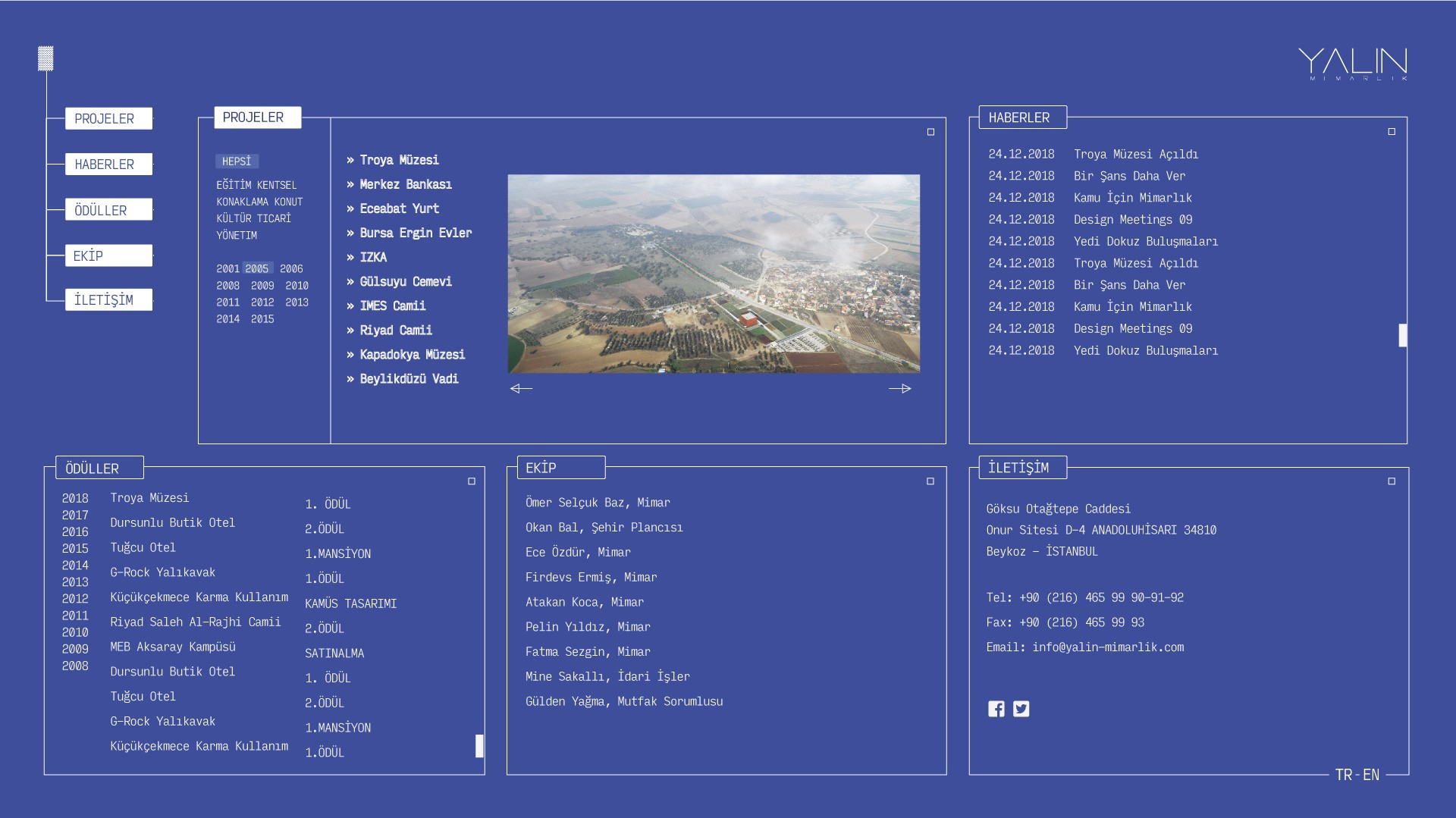
Task: Click the Twitter icon in İletişim panel
Action: tap(1021, 709)
